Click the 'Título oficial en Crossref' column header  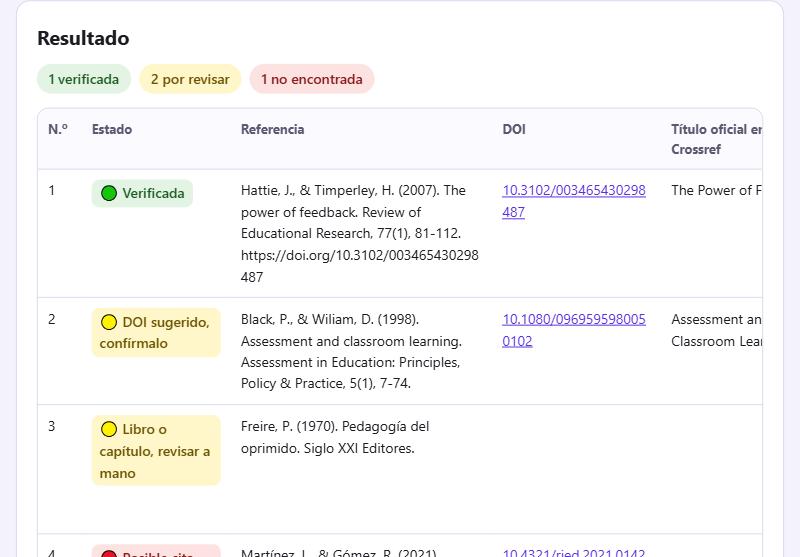[x=716, y=139]
